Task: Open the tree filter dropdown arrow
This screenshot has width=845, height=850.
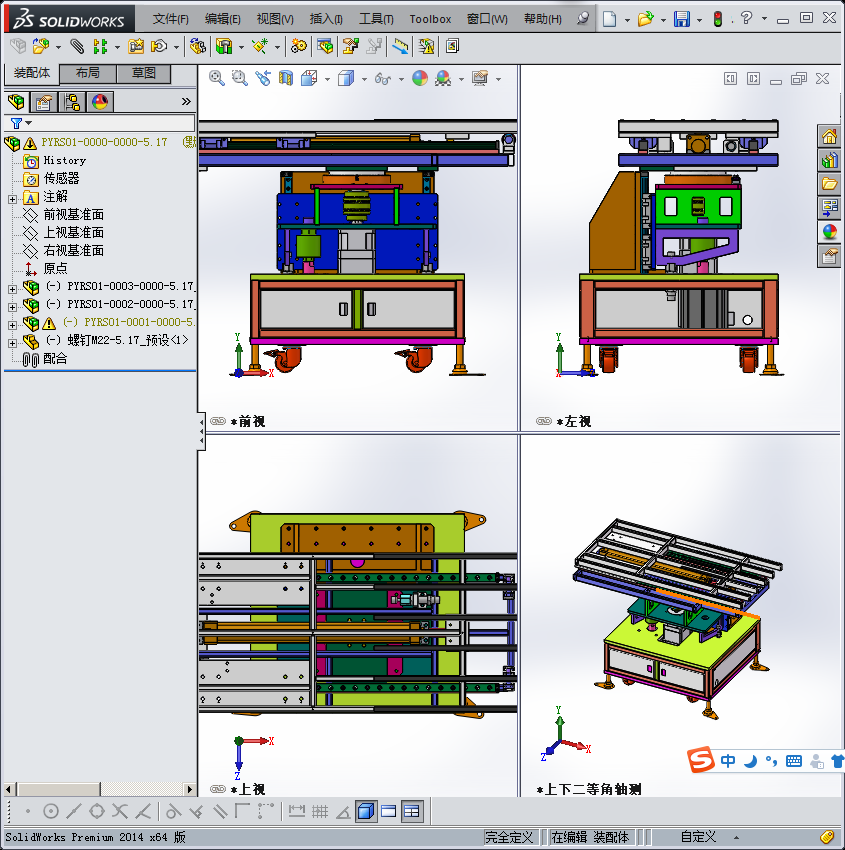Action: tap(29, 123)
